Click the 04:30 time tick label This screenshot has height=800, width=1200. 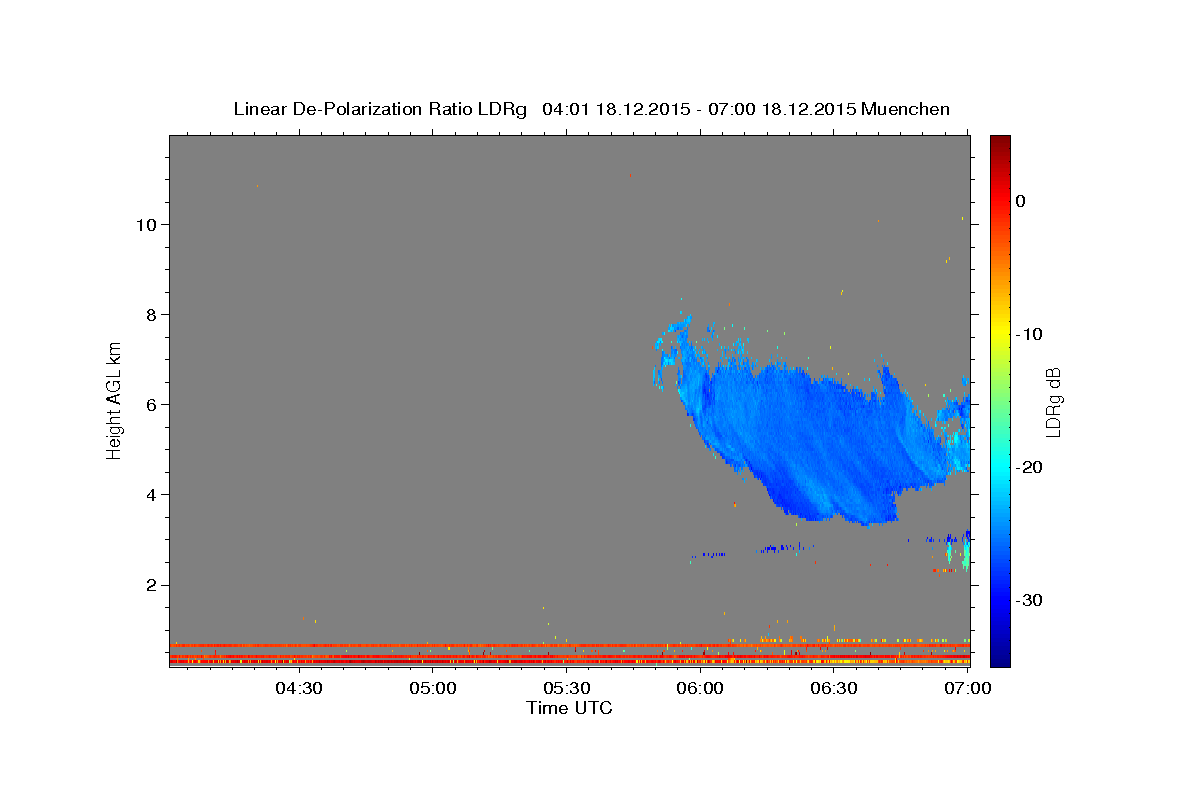click(299, 689)
